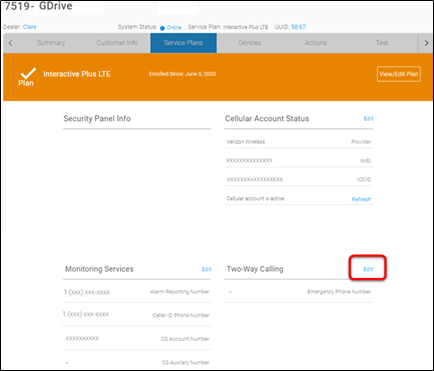Viewport: 434px width, 371px height.
Task: Switch to the Test tab
Action: click(x=382, y=43)
